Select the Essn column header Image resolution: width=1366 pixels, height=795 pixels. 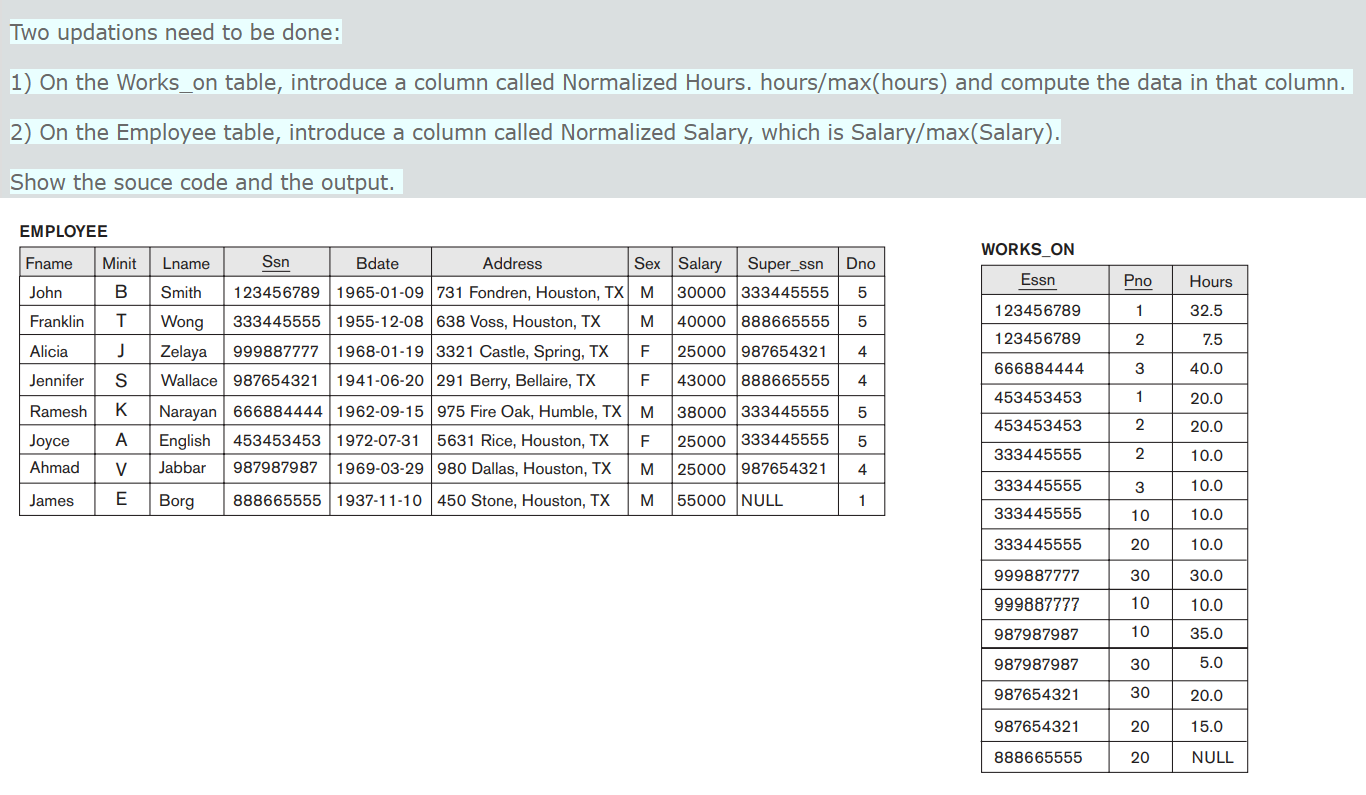pyautogui.click(x=1037, y=281)
